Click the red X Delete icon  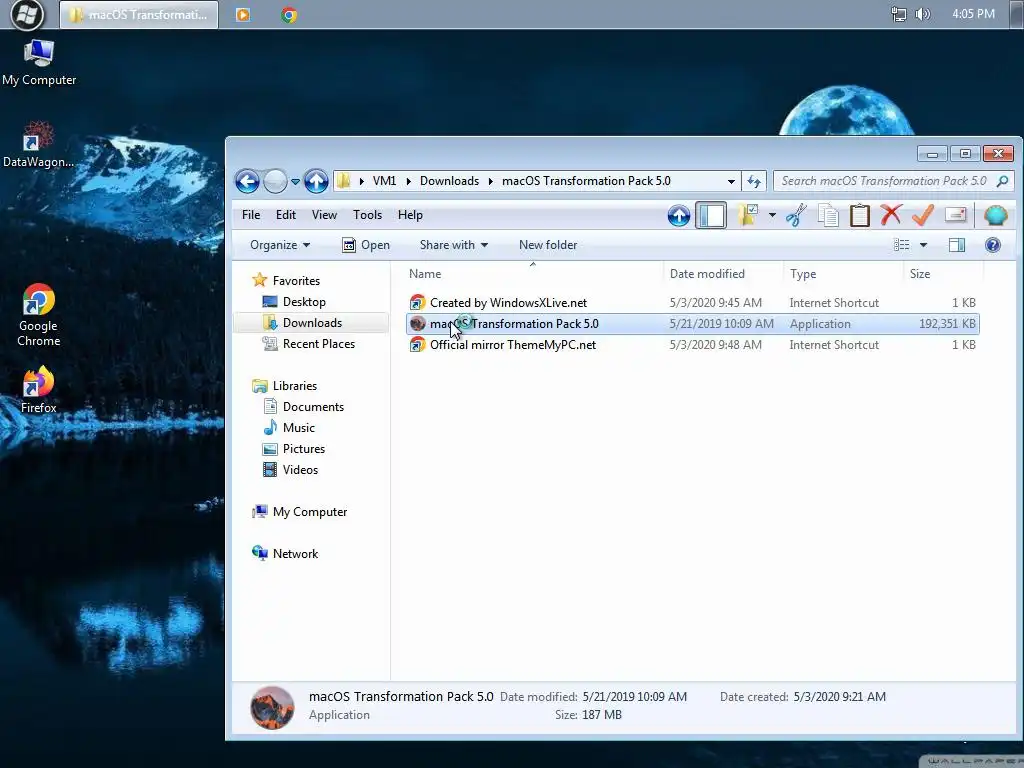coord(891,215)
